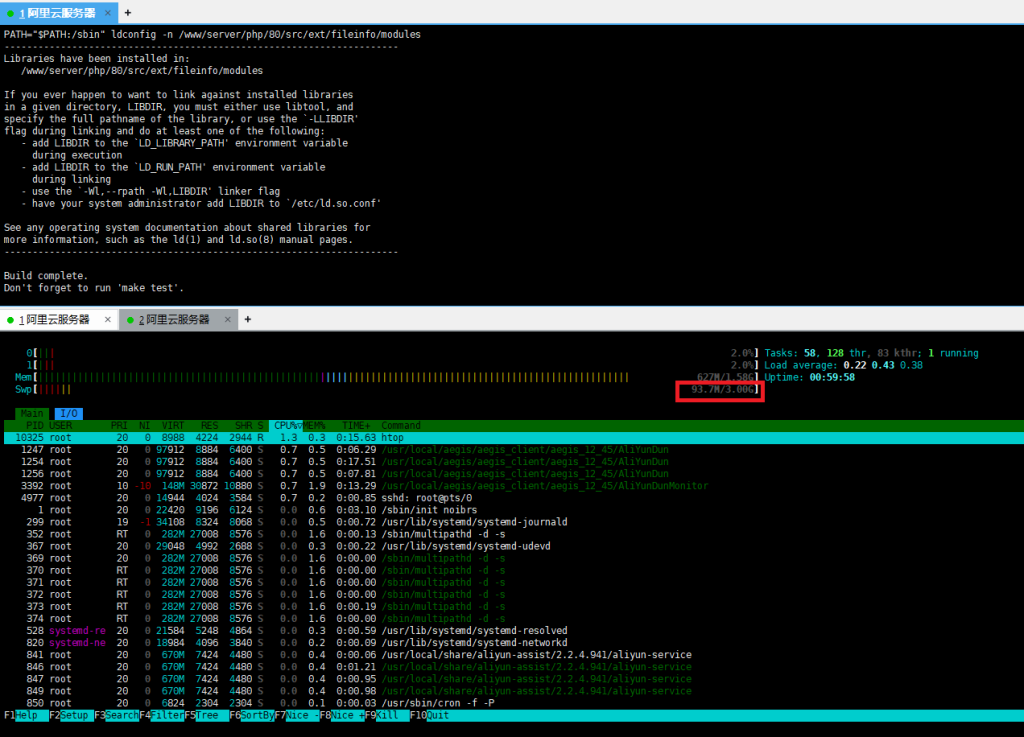Click the Mem usage meter bar

[x=387, y=377]
